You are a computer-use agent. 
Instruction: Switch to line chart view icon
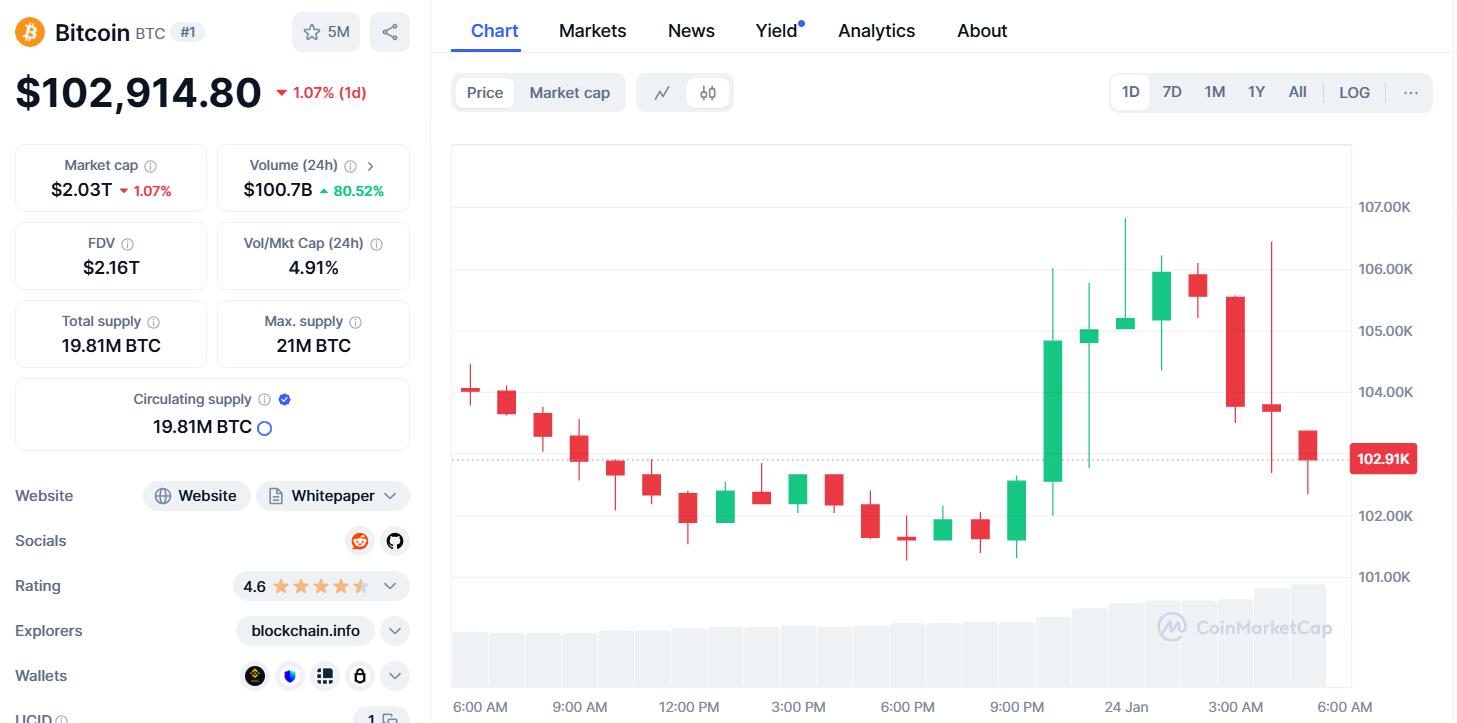coord(662,93)
